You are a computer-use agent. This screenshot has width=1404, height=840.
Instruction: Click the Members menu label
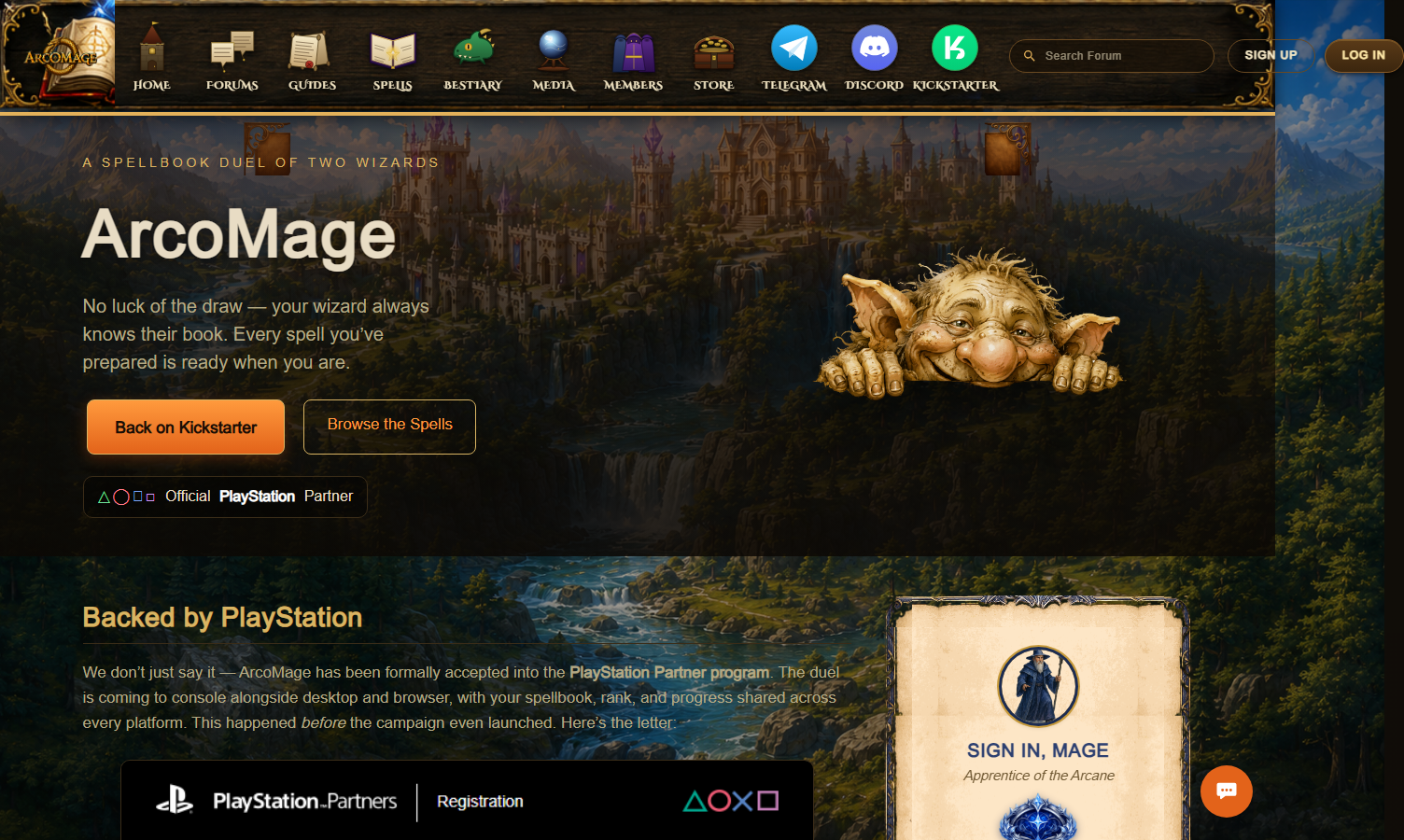[x=634, y=85]
